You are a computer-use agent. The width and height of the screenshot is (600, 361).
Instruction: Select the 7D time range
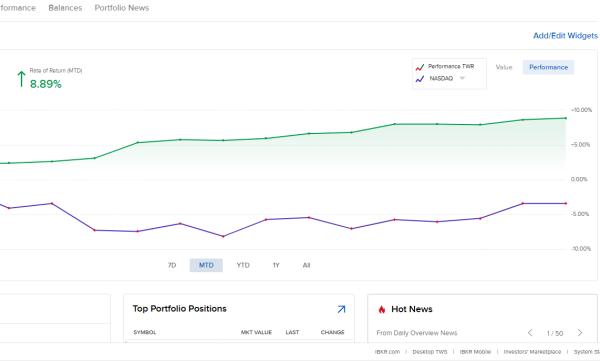point(172,265)
